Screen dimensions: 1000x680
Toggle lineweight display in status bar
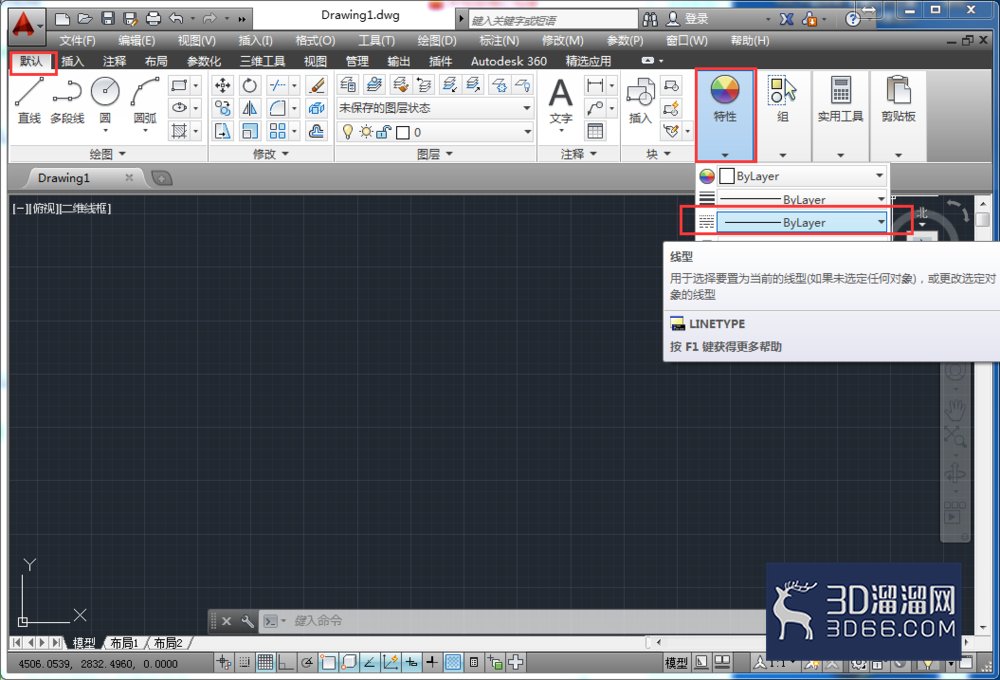click(432, 663)
